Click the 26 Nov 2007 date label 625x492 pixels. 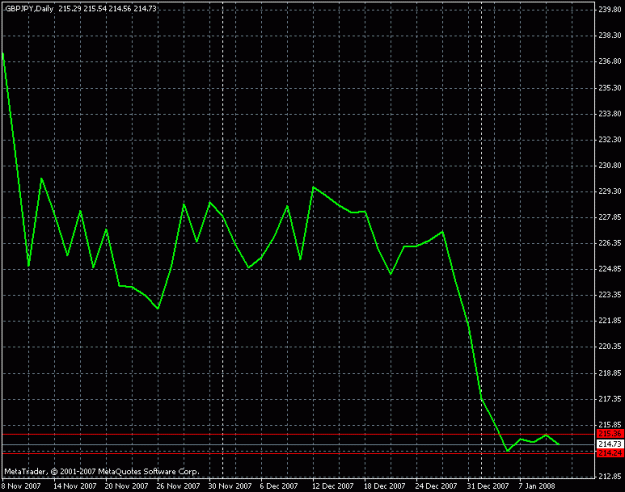tap(178, 486)
